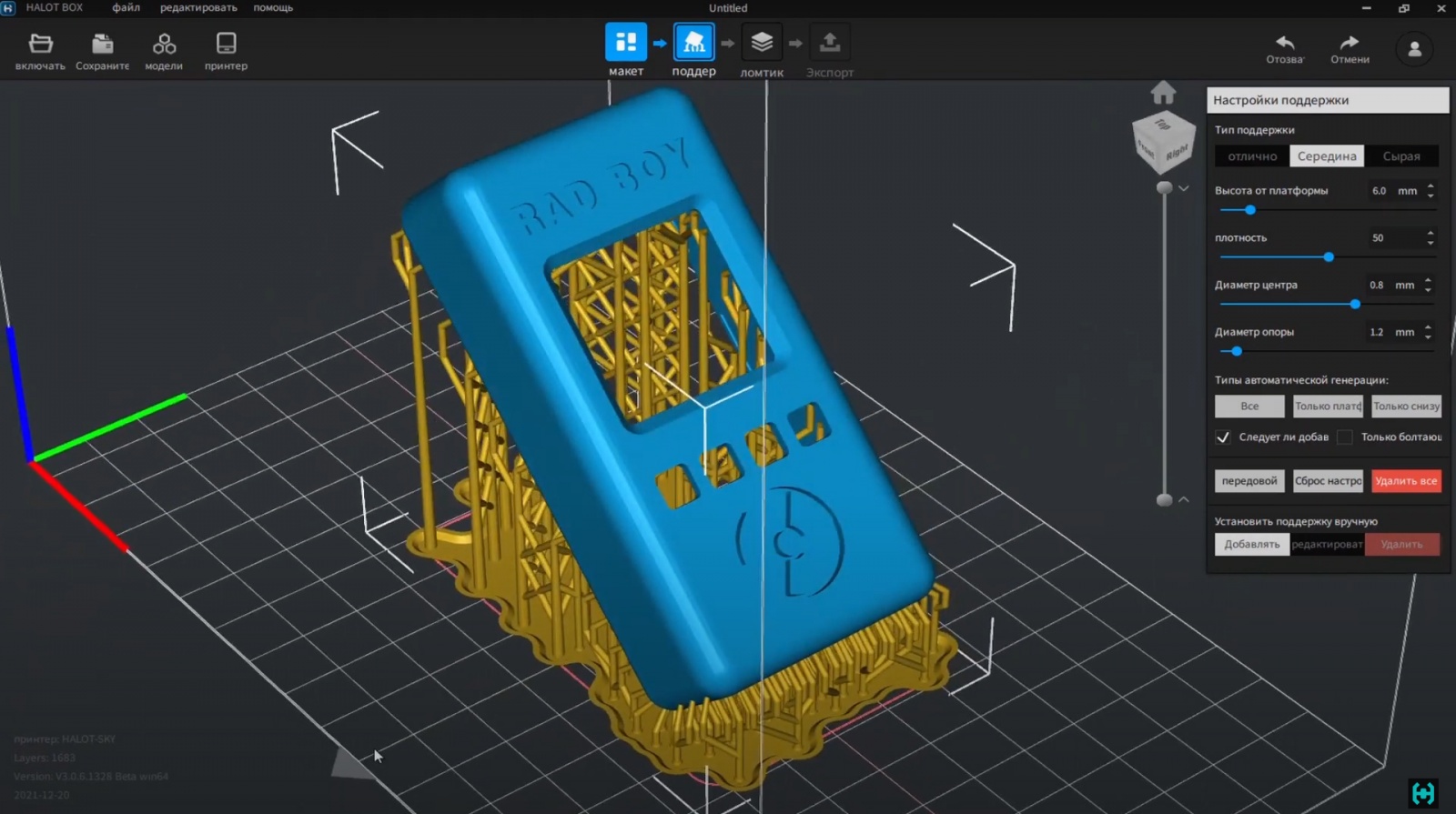Open the файл menu
This screenshot has height=814, width=1456.
126,7
